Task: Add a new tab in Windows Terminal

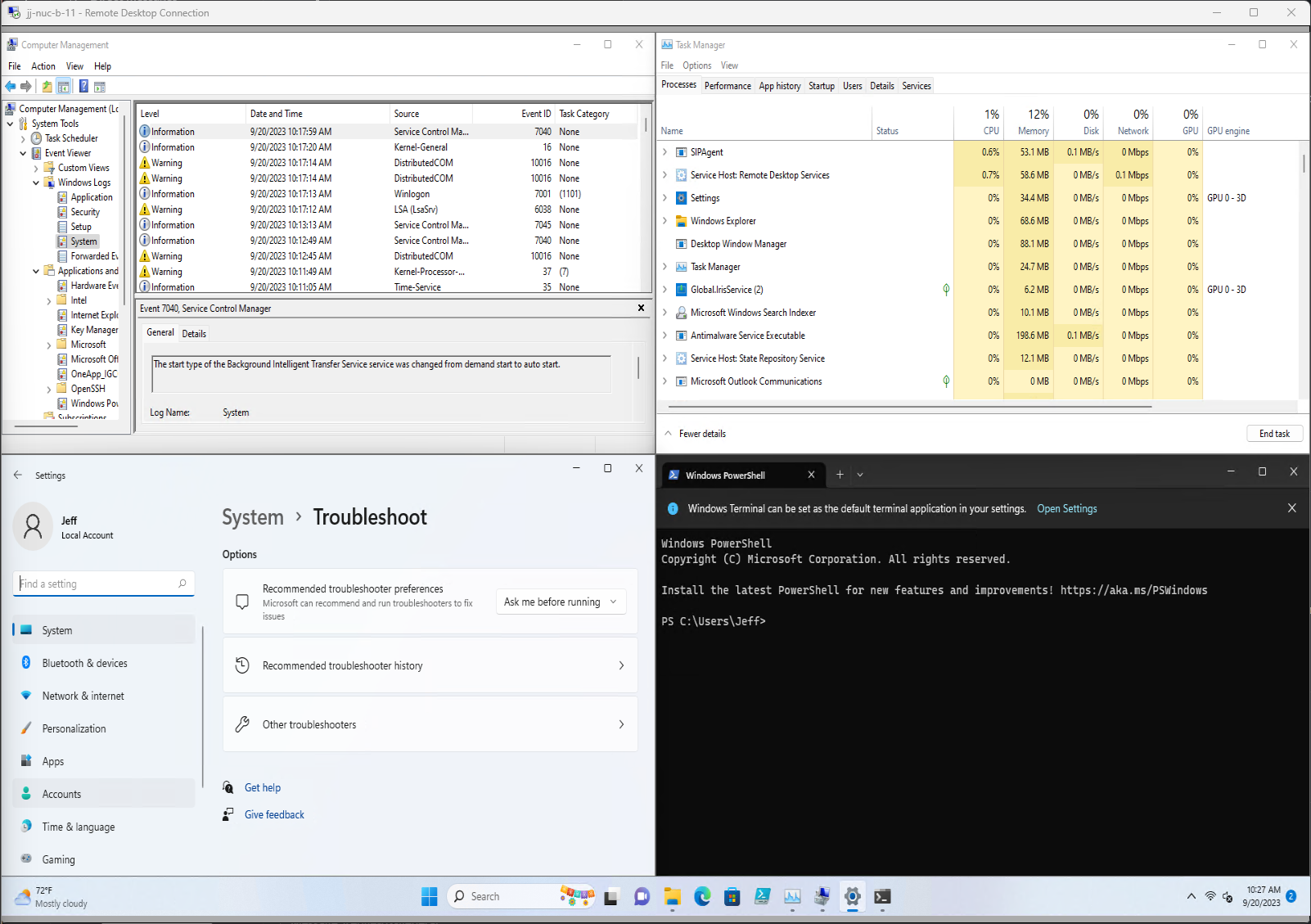Action: click(x=840, y=475)
